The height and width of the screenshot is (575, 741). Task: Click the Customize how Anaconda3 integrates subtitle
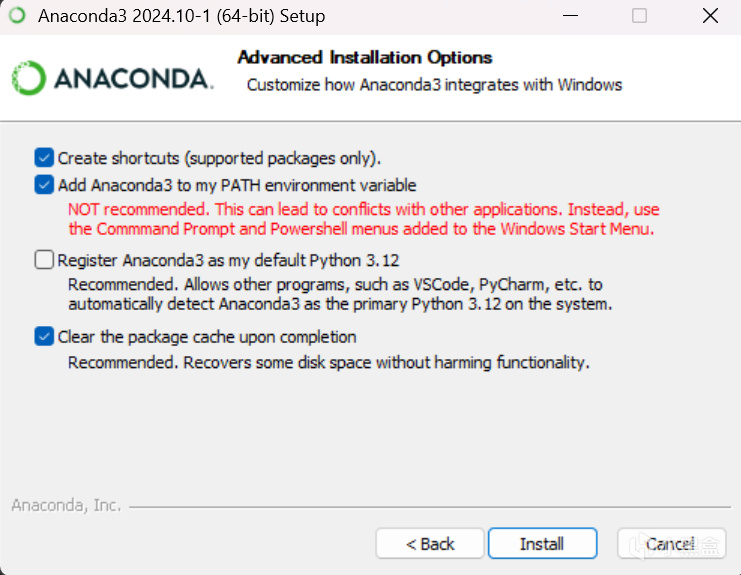point(434,84)
